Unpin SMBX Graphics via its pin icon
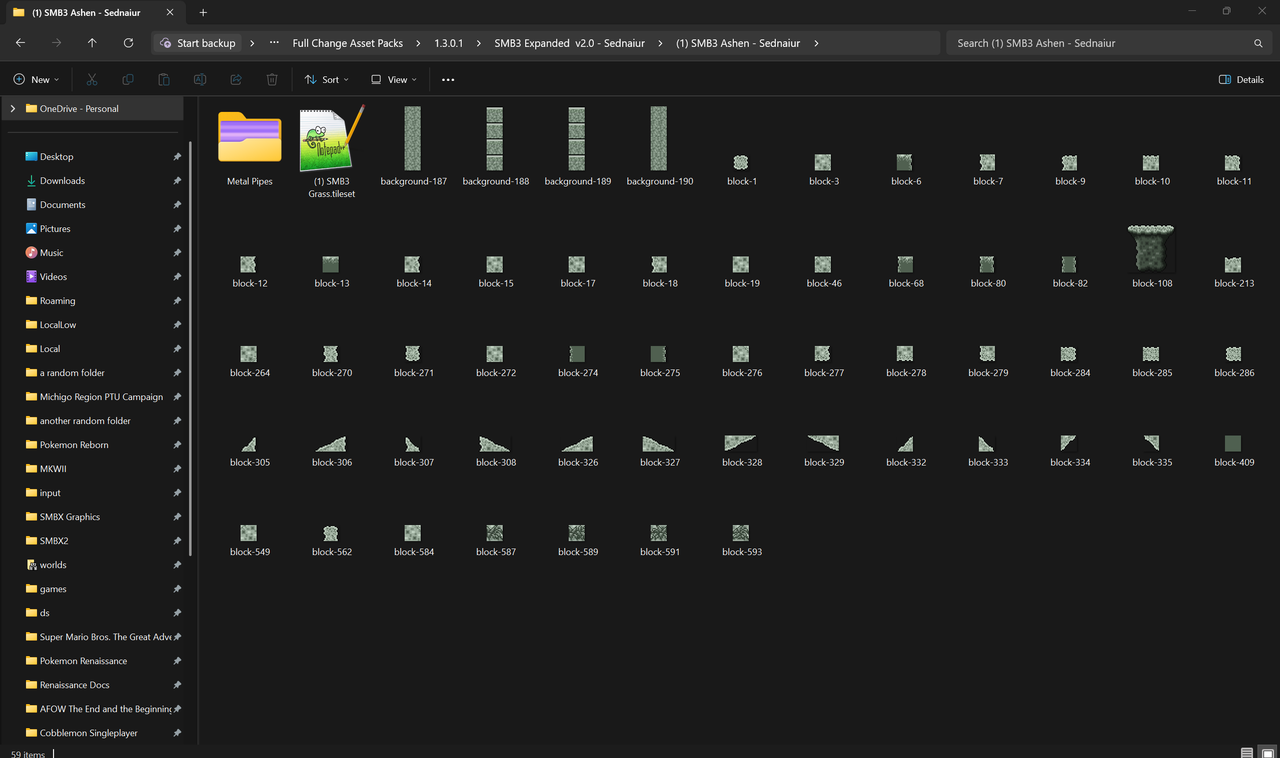This screenshot has height=758, width=1280. (177, 517)
